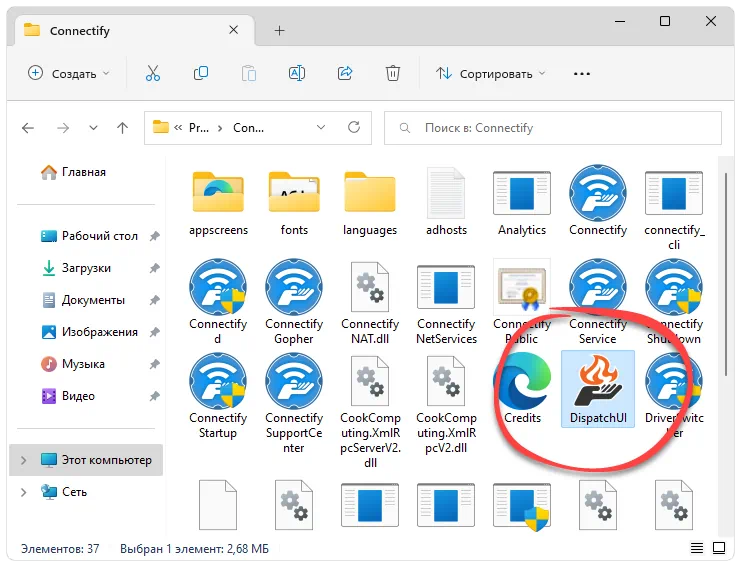
Task: Open the three-dots more options menu
Action: click(x=582, y=74)
